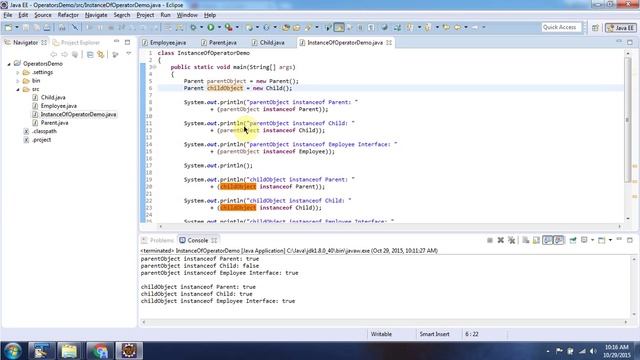Screen dimensions: 640x360
Task: Click the green Run button in toolbar
Action: coord(211,27)
